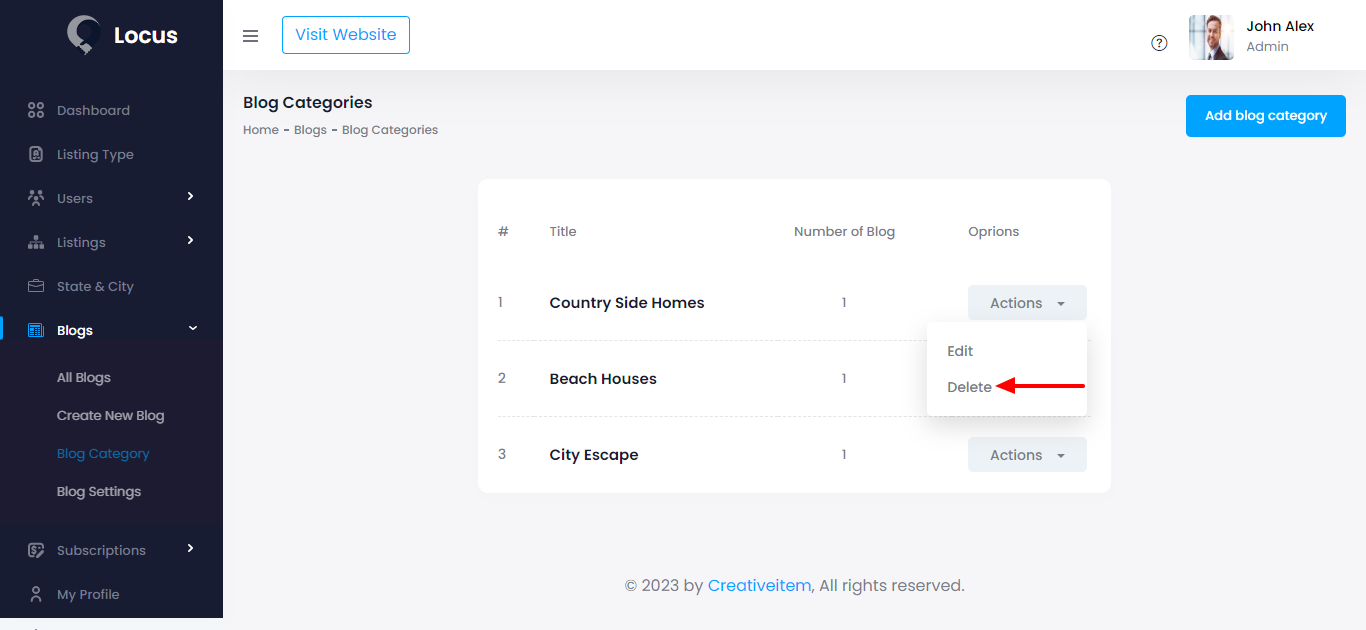Image resolution: width=1366 pixels, height=630 pixels.
Task: Open Blogs from the breadcrumb trail
Action: [310, 129]
